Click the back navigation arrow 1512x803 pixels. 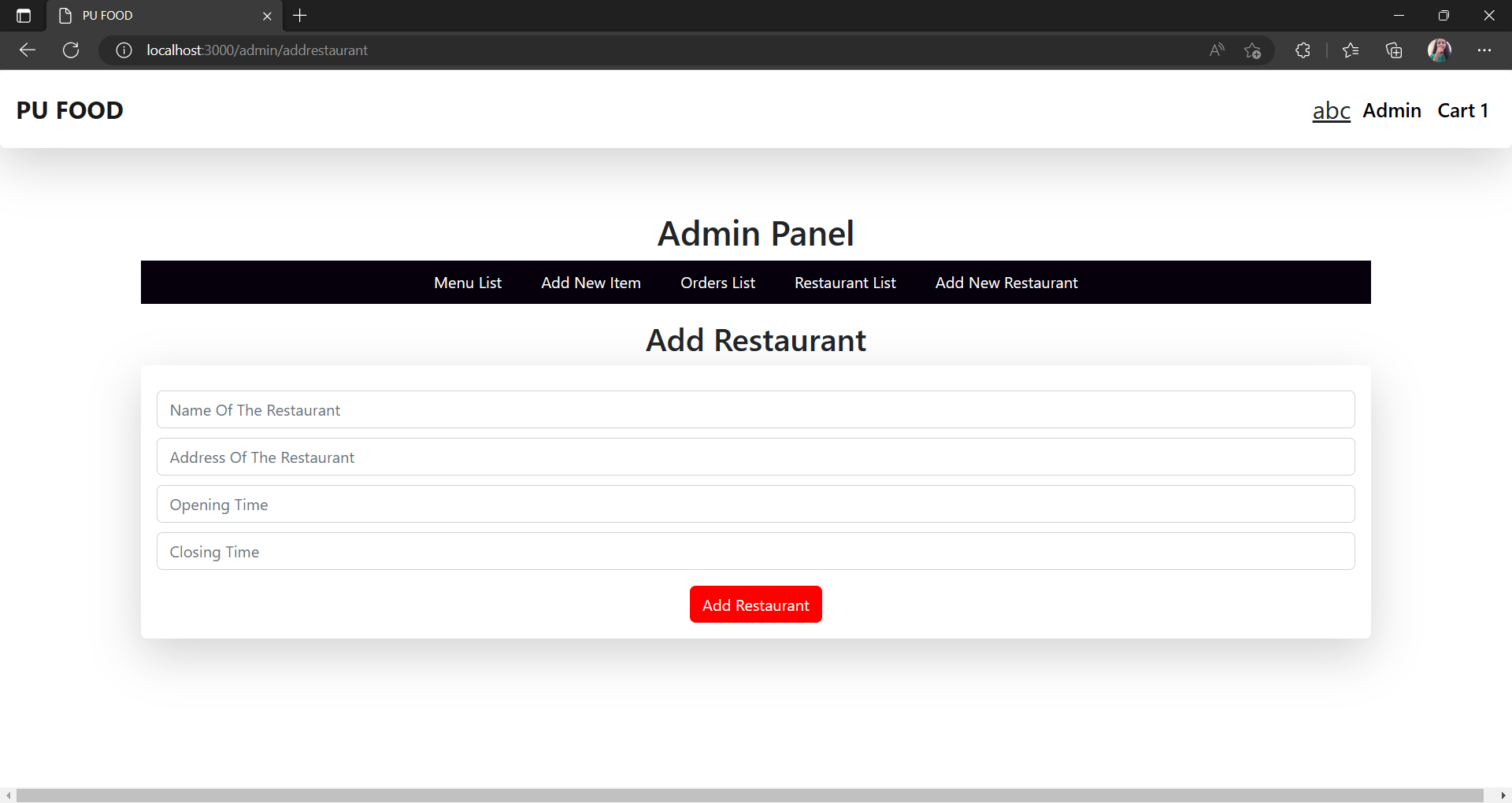(x=28, y=50)
